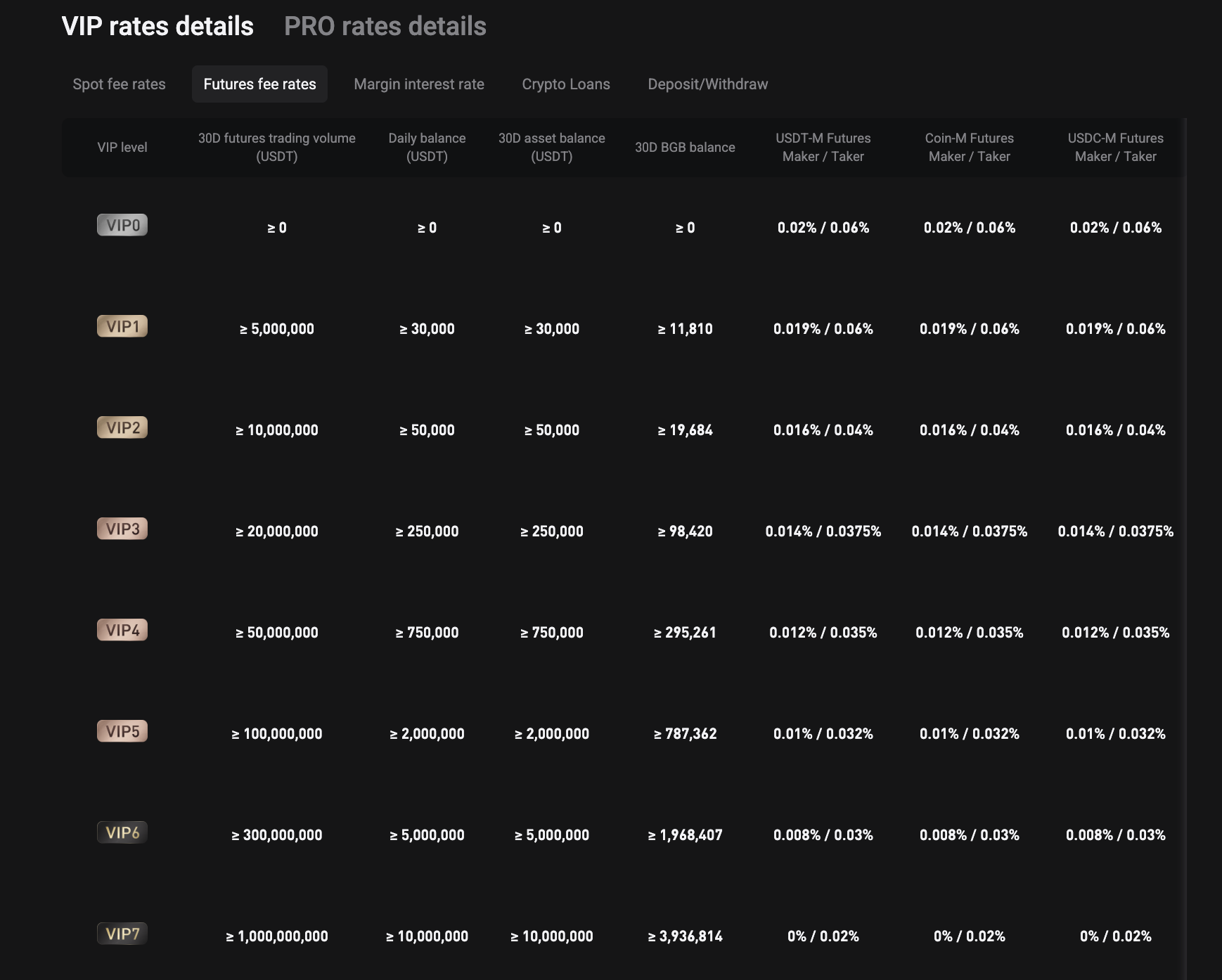The image size is (1222, 980).
Task: Select the VIP4 badge icon
Action: coord(122,630)
